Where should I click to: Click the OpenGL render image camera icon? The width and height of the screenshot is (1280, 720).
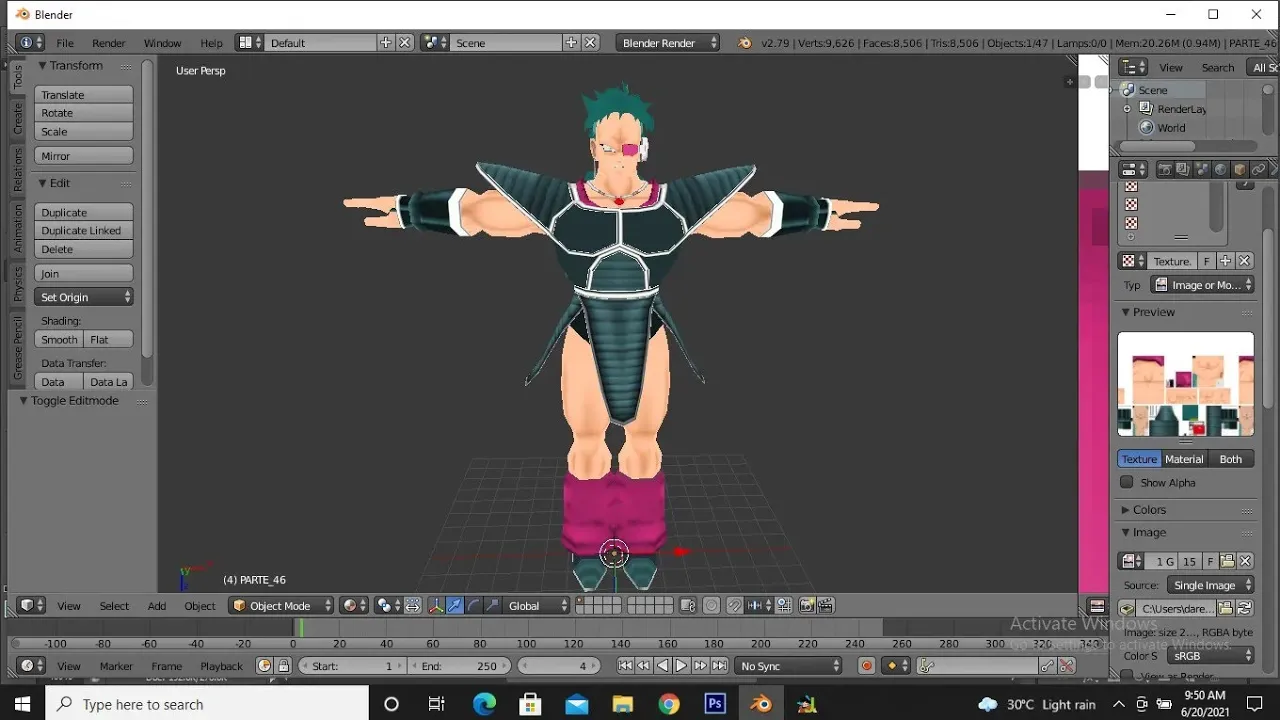[x=805, y=606]
